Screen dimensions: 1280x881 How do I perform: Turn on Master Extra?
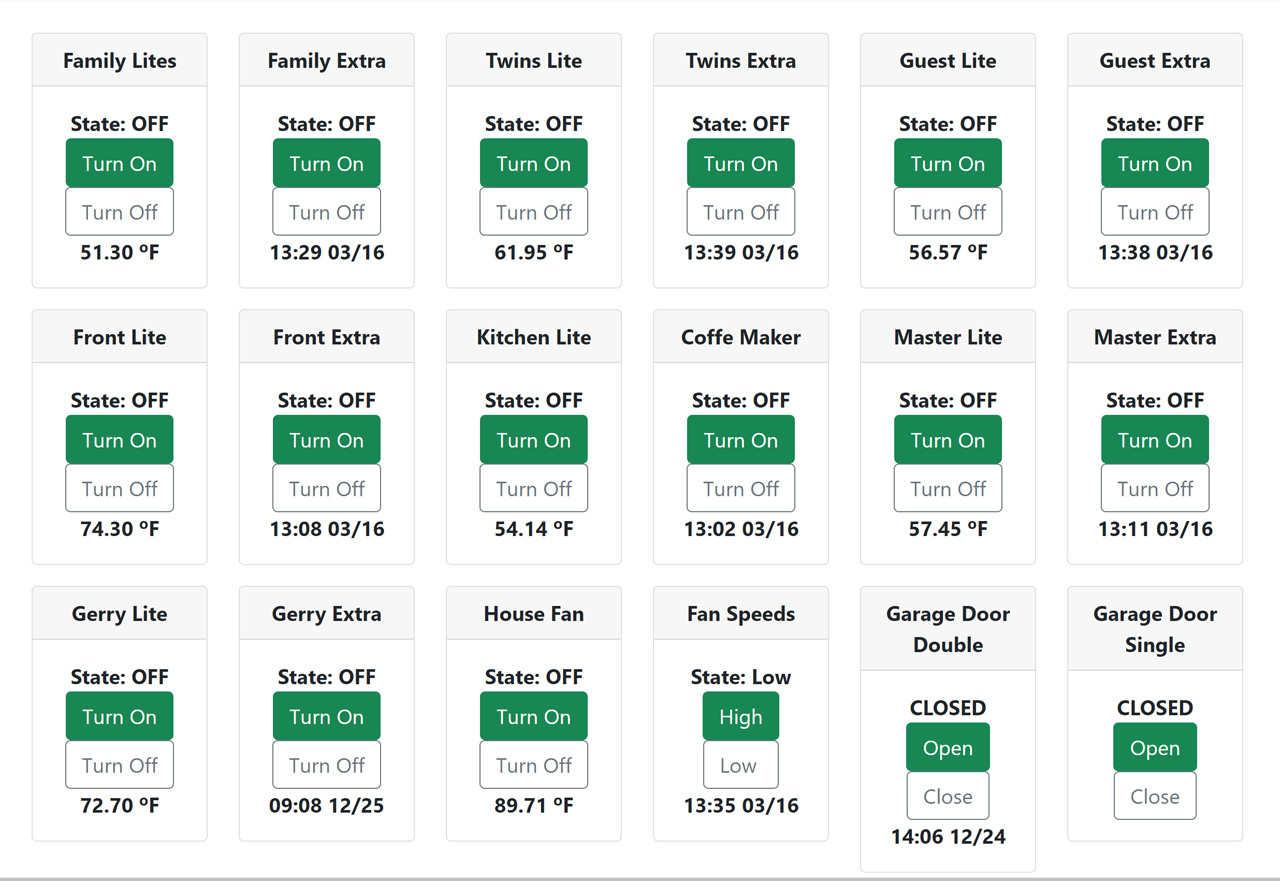(x=1154, y=440)
